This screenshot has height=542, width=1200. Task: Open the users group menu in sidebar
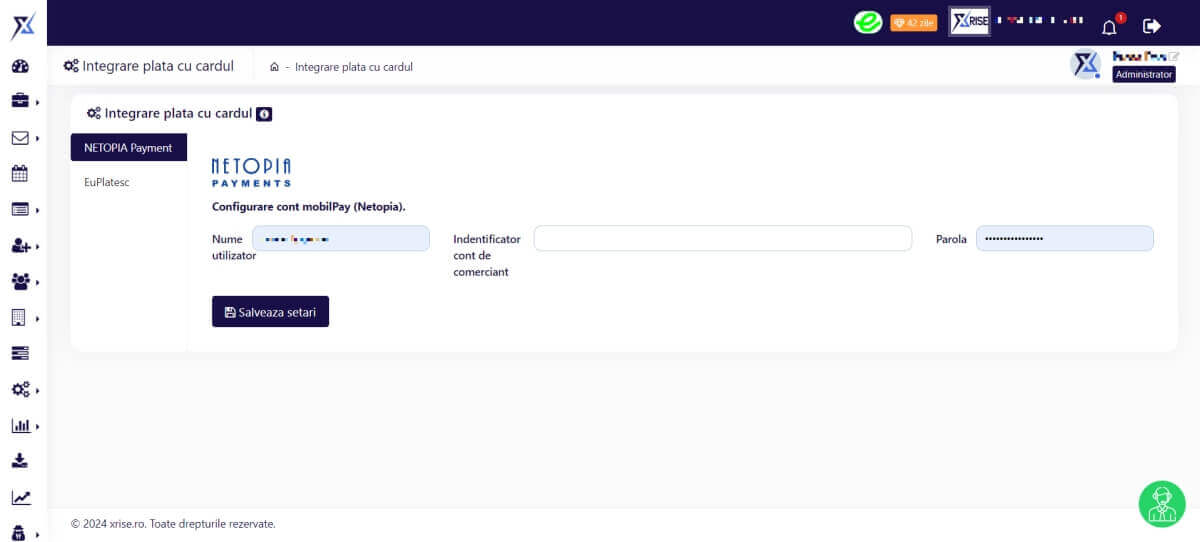tap(20, 281)
